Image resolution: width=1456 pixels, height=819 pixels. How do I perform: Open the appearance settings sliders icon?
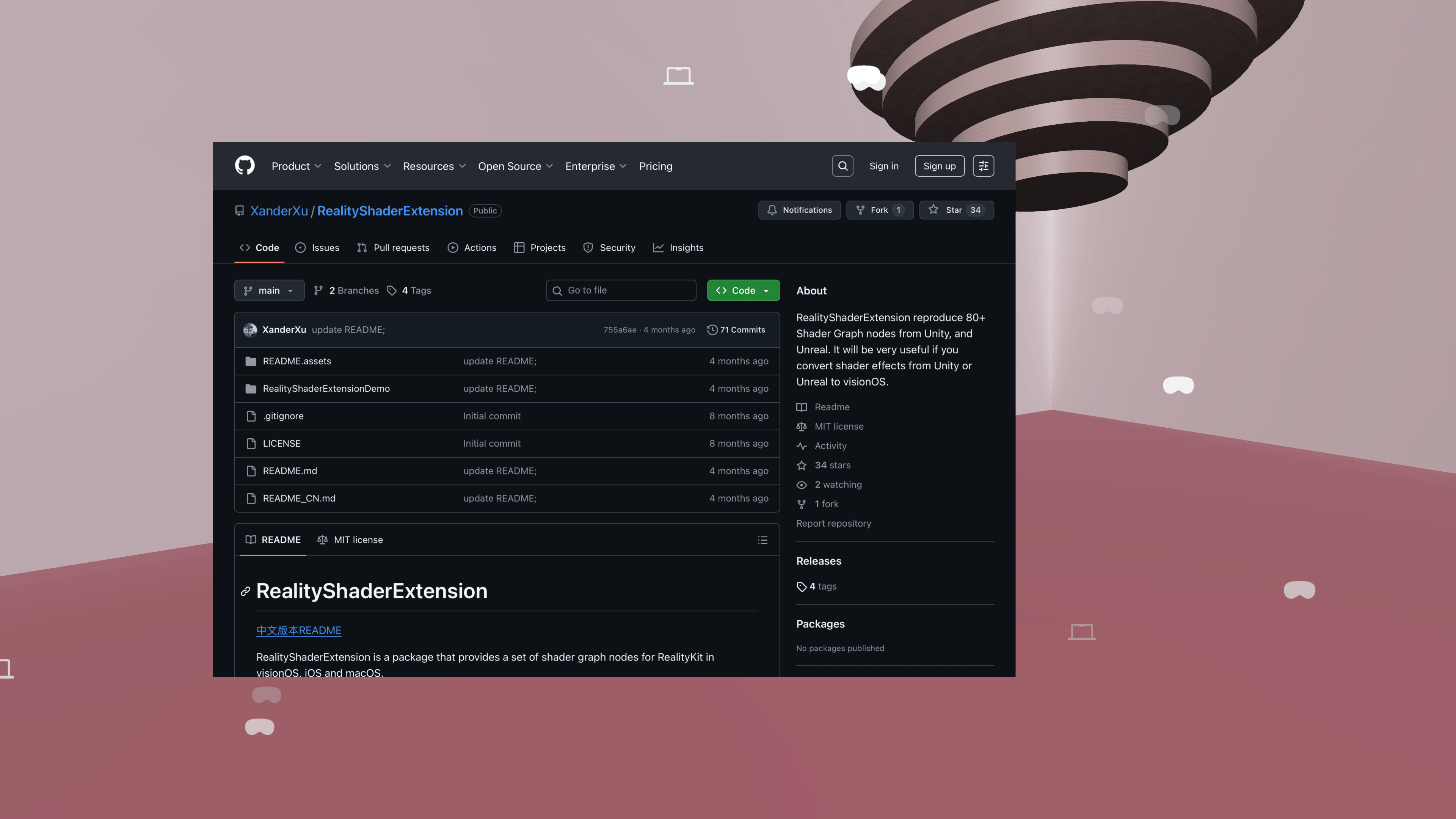(984, 166)
